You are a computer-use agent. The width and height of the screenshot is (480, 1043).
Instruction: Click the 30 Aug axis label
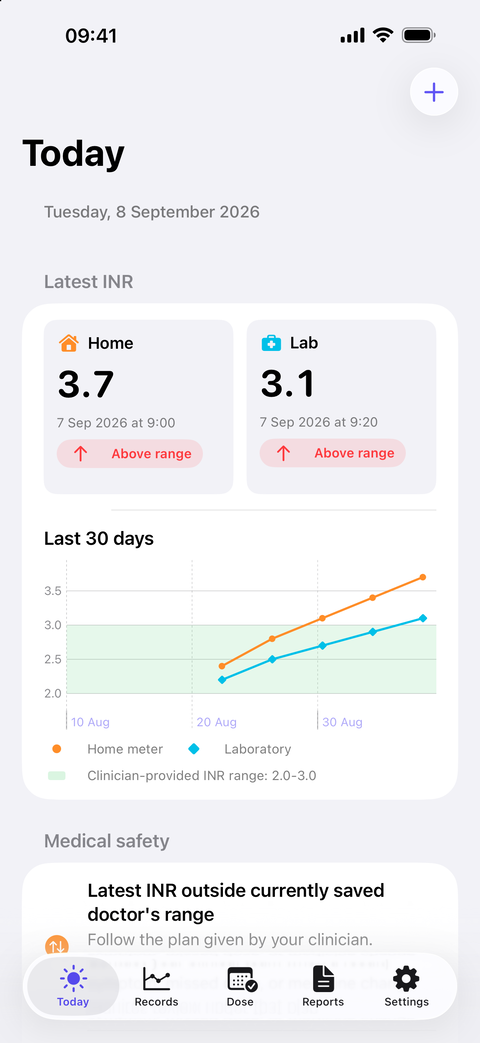coord(342,722)
